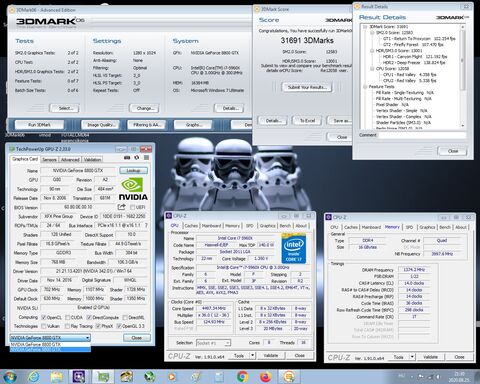This screenshot has height=384, width=480.
Task: Toggle the Ray Tracing checkbox
Action: pyautogui.click(x=68, y=326)
